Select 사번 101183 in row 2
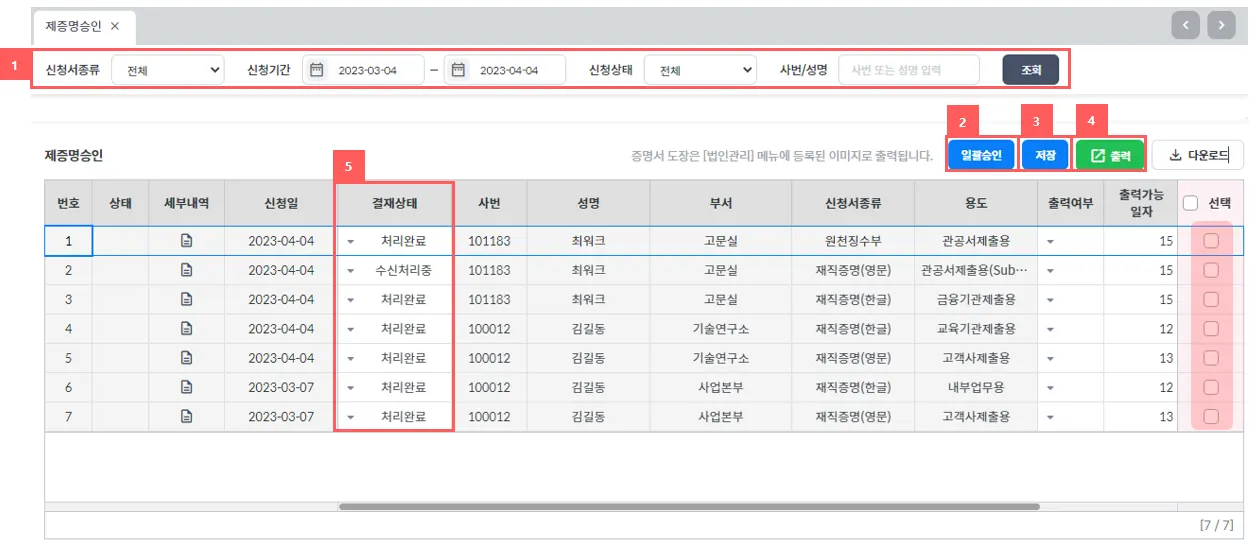Screen dimensions: 1250x544 pos(490,270)
